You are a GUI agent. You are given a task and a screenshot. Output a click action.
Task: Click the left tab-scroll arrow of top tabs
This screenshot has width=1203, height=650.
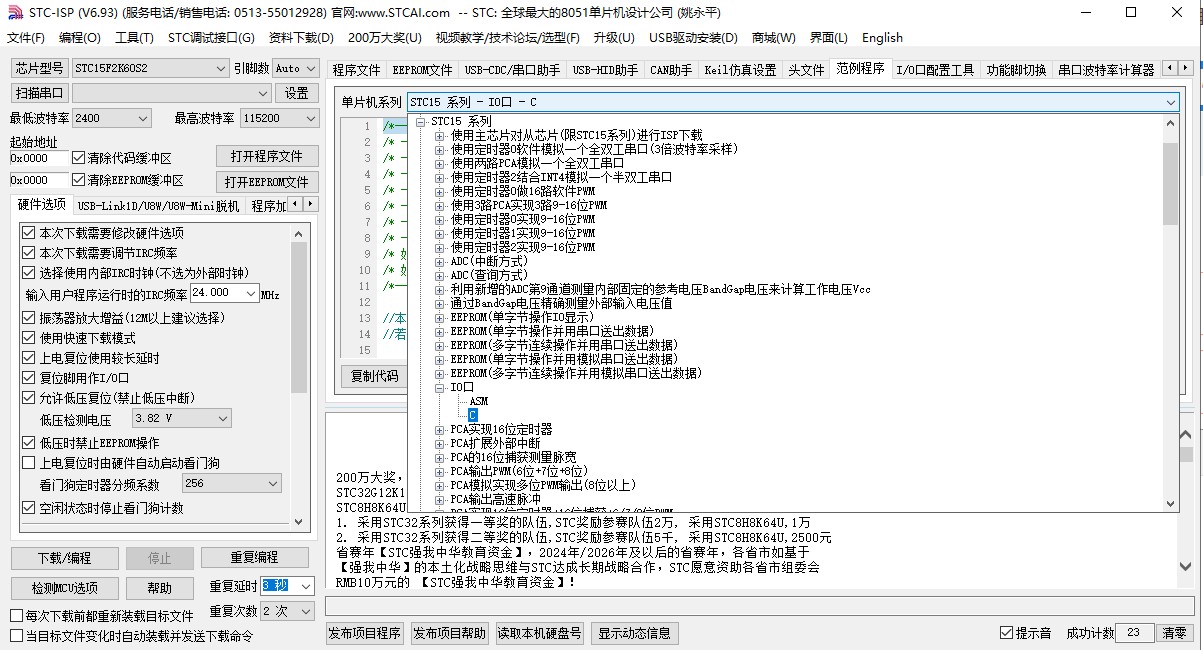[x=1170, y=69]
